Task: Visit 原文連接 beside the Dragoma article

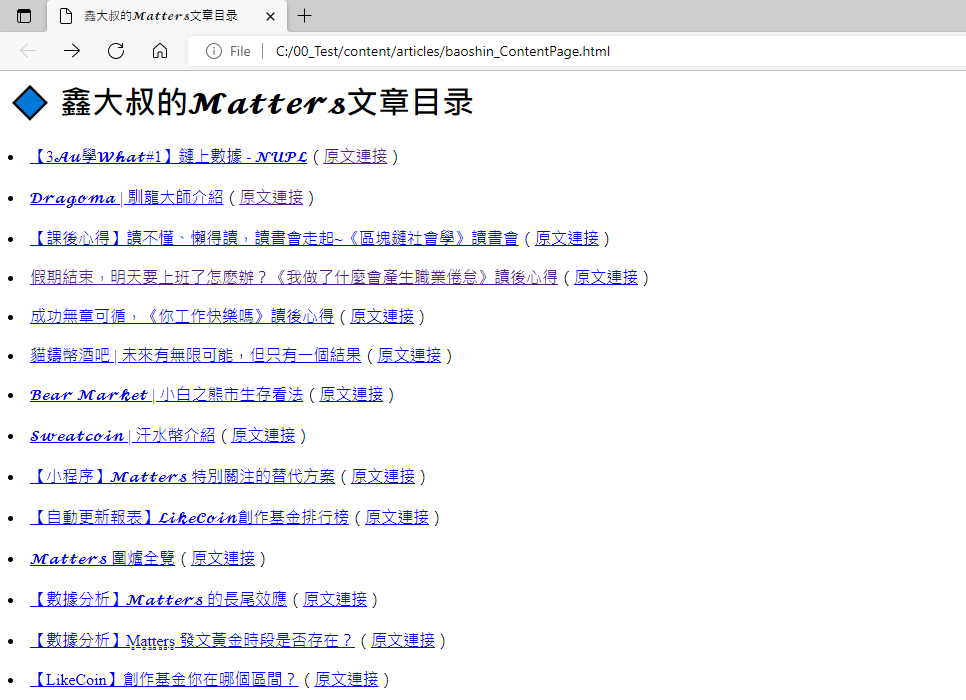Action: 271,198
